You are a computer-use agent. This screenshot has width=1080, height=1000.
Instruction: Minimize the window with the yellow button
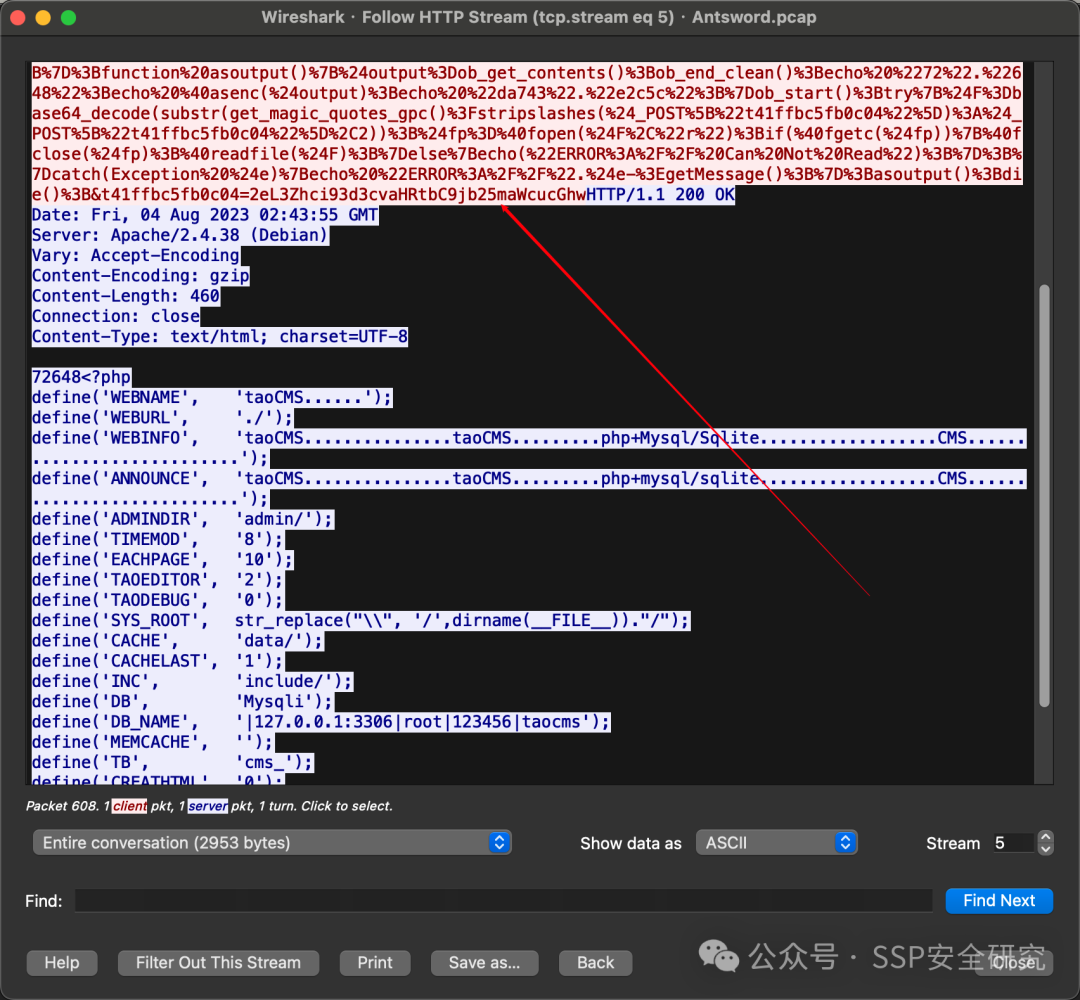(43, 17)
